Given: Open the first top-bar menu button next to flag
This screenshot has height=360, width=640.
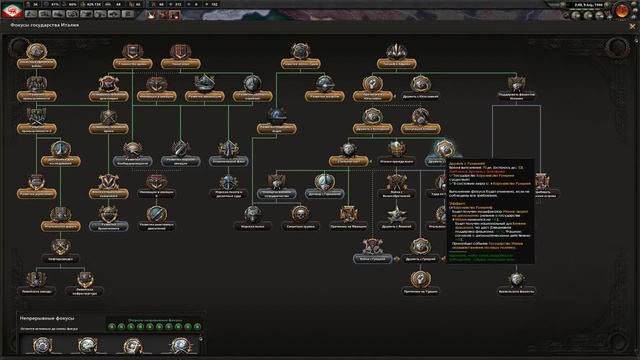Looking at the screenshot, I should pyautogui.click(x=31, y=13).
